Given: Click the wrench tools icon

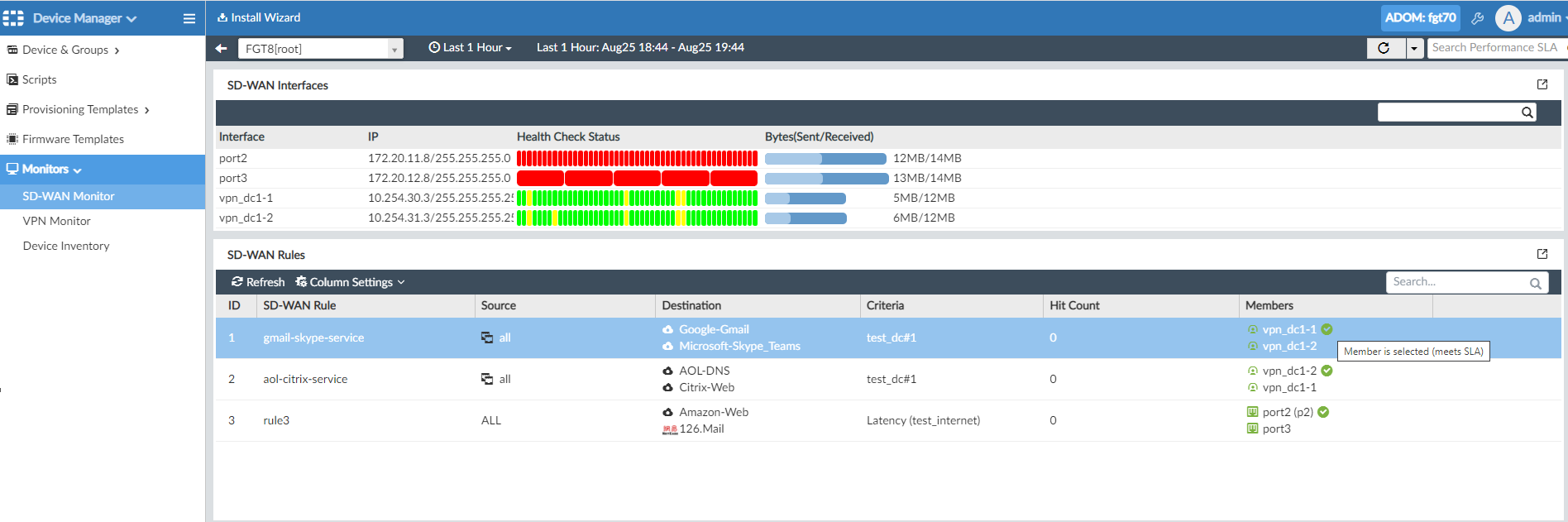Looking at the screenshot, I should point(1477,18).
